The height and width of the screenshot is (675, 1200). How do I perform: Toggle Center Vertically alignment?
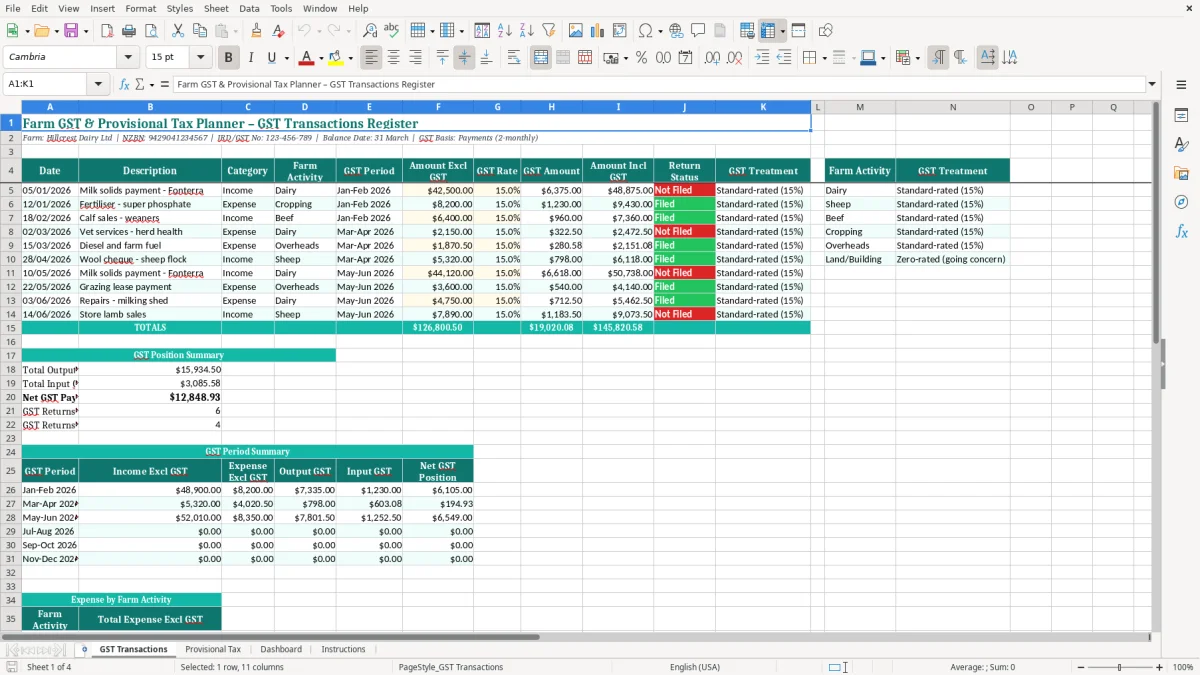[x=464, y=58]
